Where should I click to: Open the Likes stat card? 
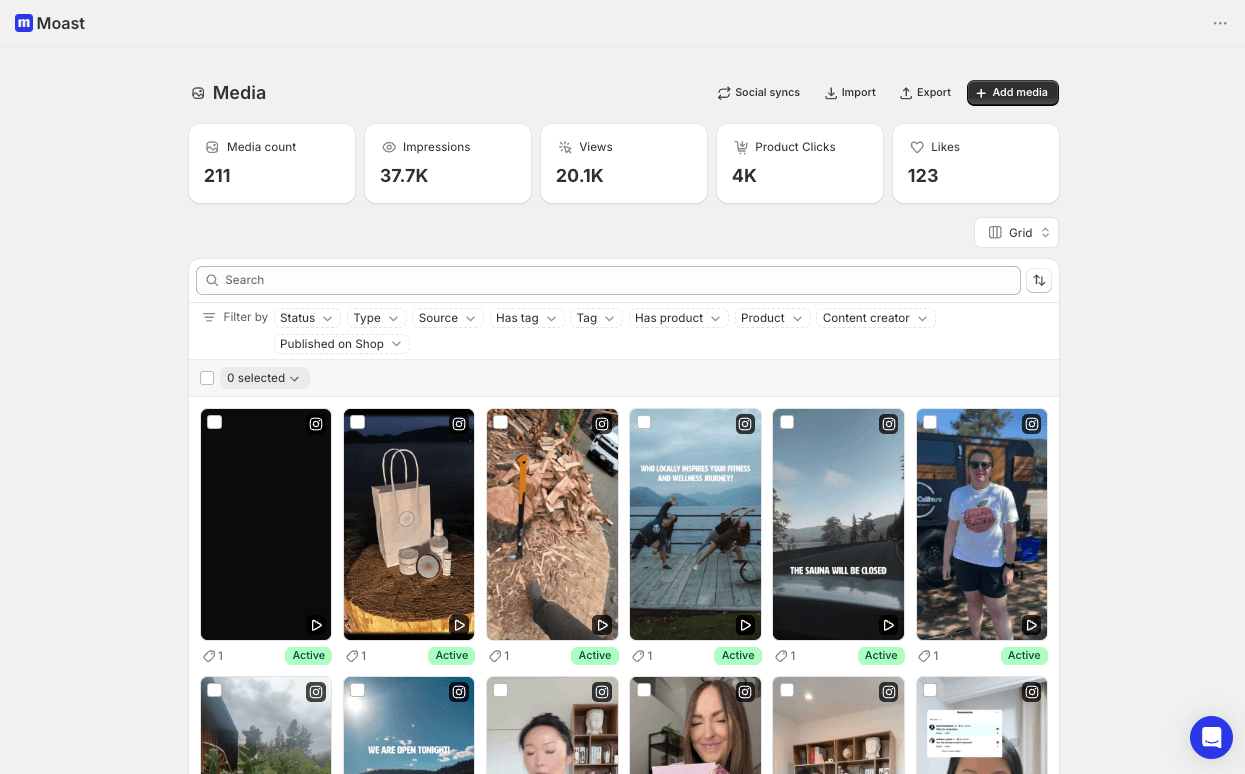[x=976, y=163]
